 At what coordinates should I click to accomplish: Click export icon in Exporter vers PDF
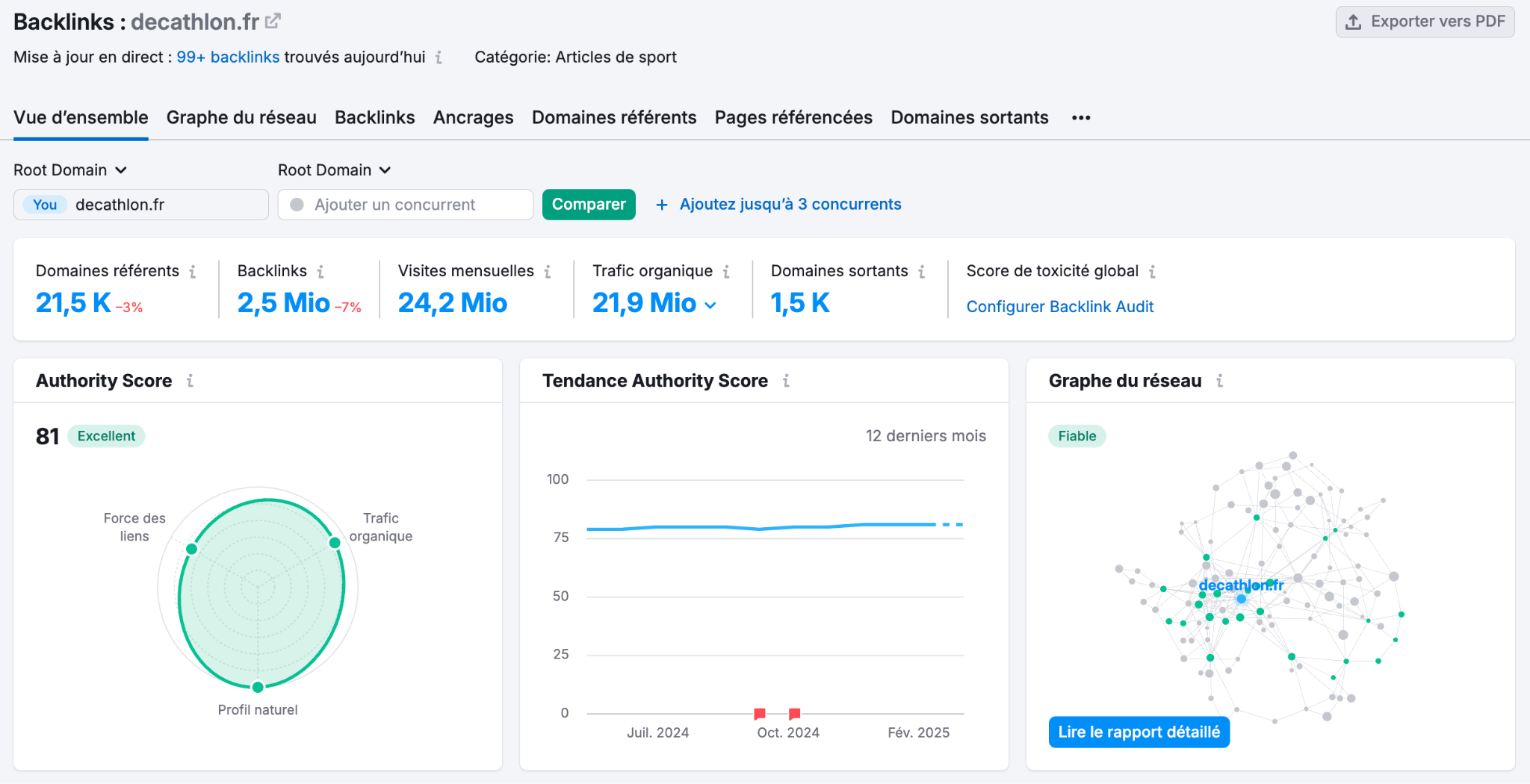point(1353,22)
